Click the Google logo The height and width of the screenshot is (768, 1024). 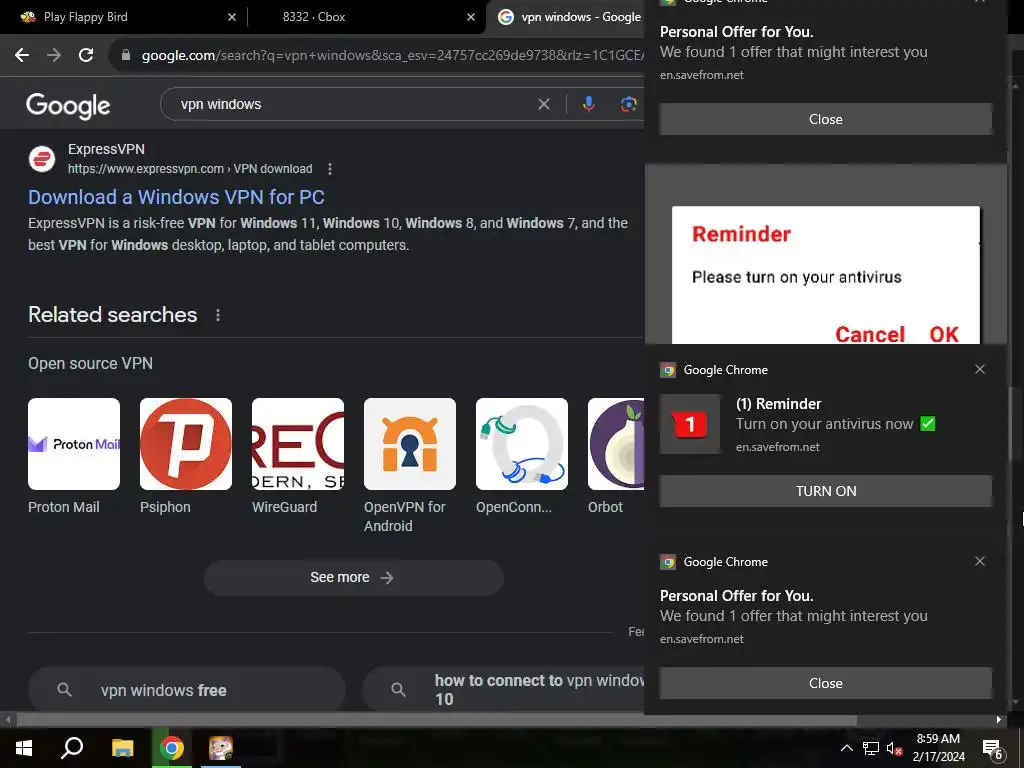68,105
